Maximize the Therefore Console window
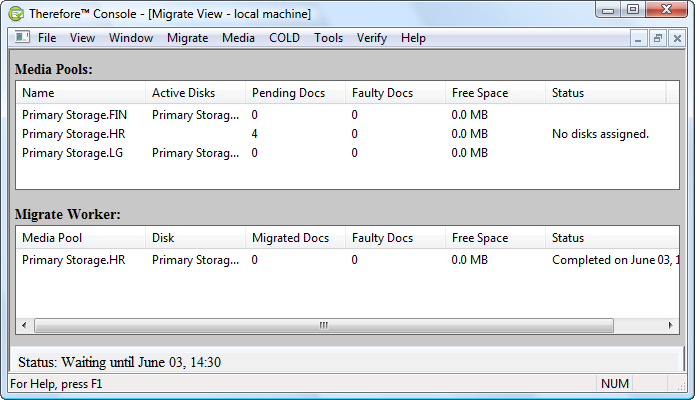The width and height of the screenshot is (695, 400). point(633,10)
